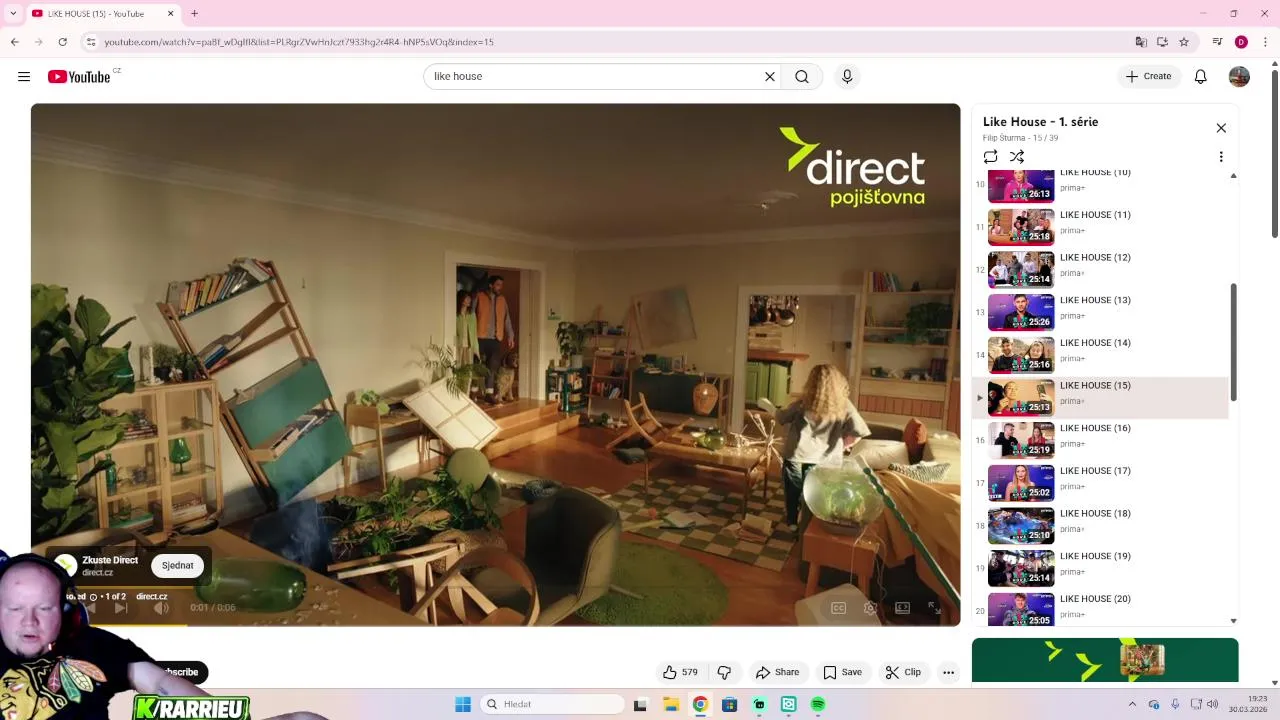Open the Direct pojišťovna companion banner

pos(1105,660)
